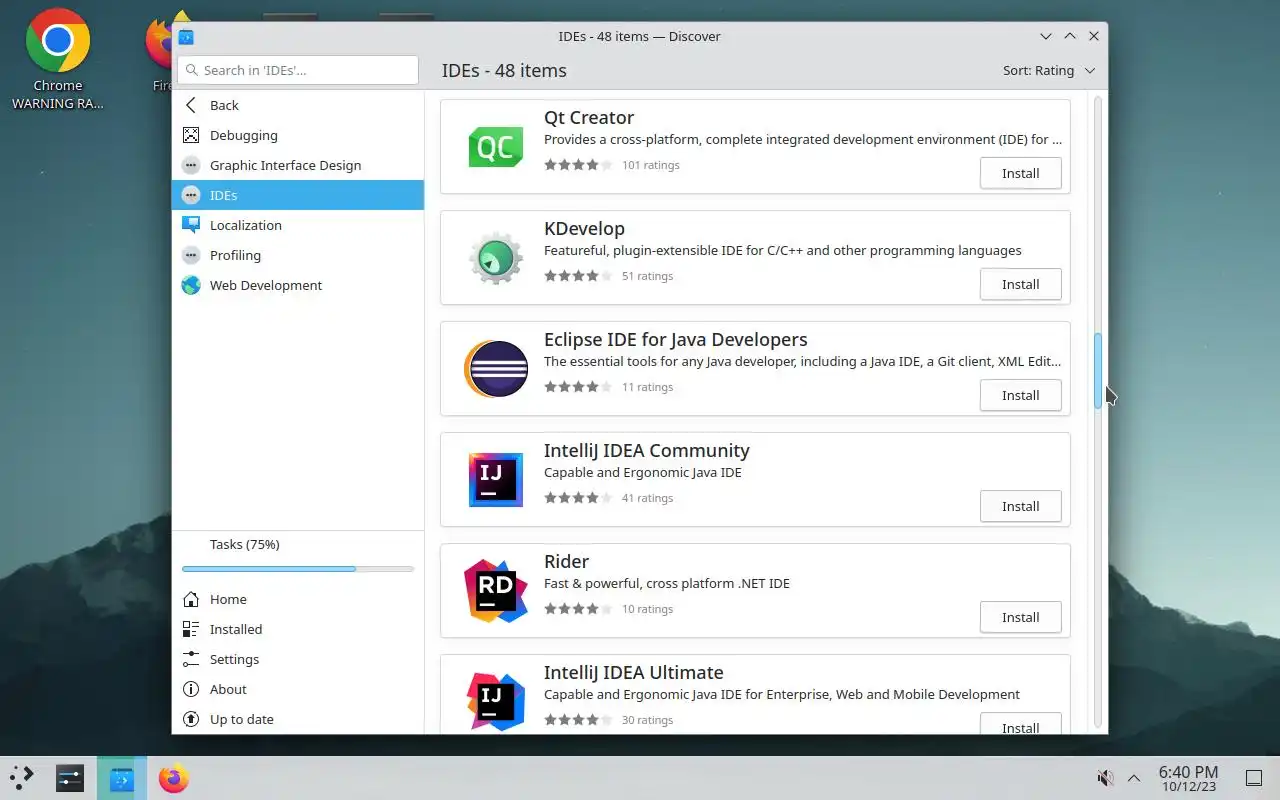Click the vertical scrollbar handle
This screenshot has width=1280, height=800.
[1098, 370]
